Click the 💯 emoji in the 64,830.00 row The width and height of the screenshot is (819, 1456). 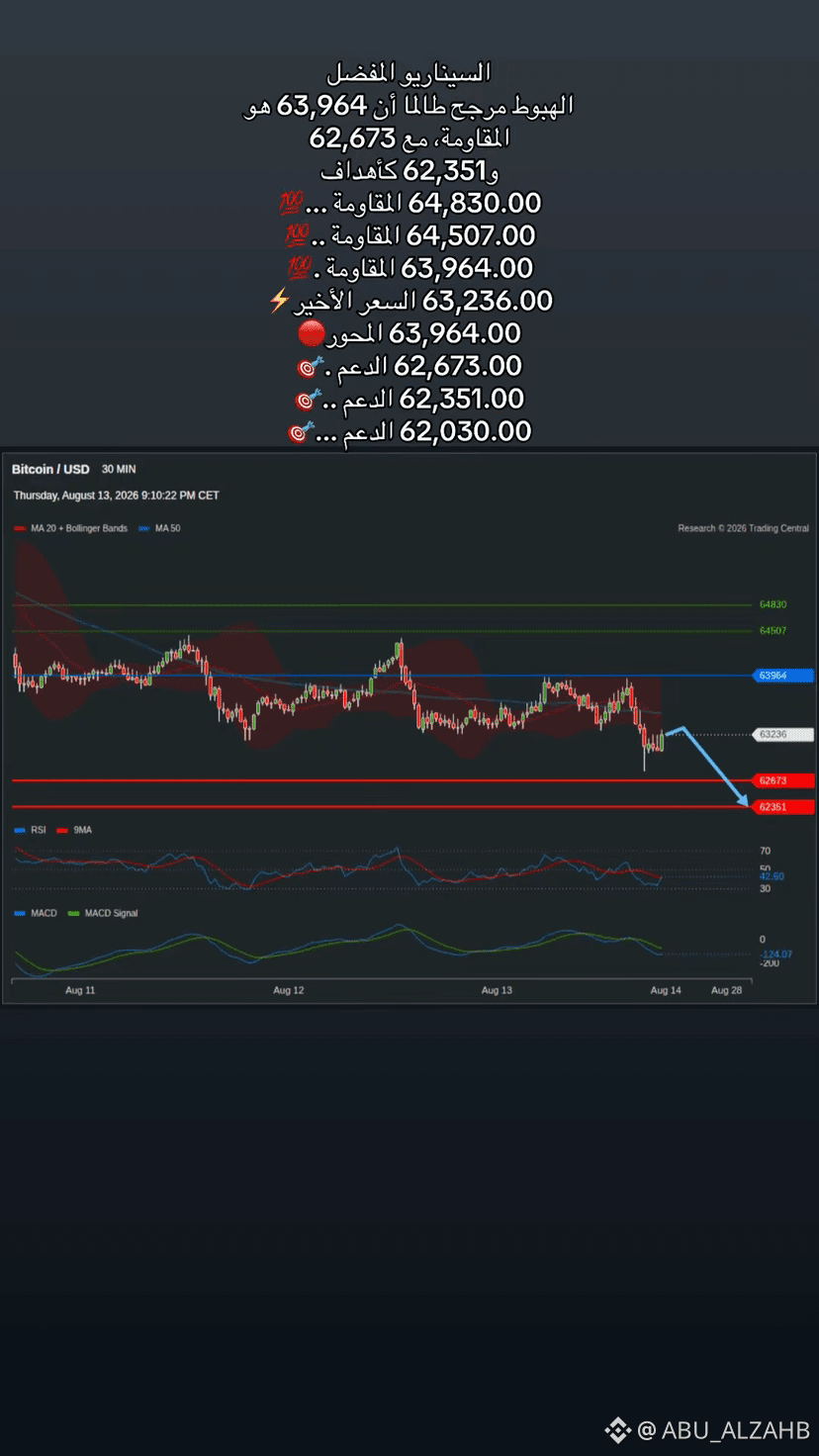[291, 205]
